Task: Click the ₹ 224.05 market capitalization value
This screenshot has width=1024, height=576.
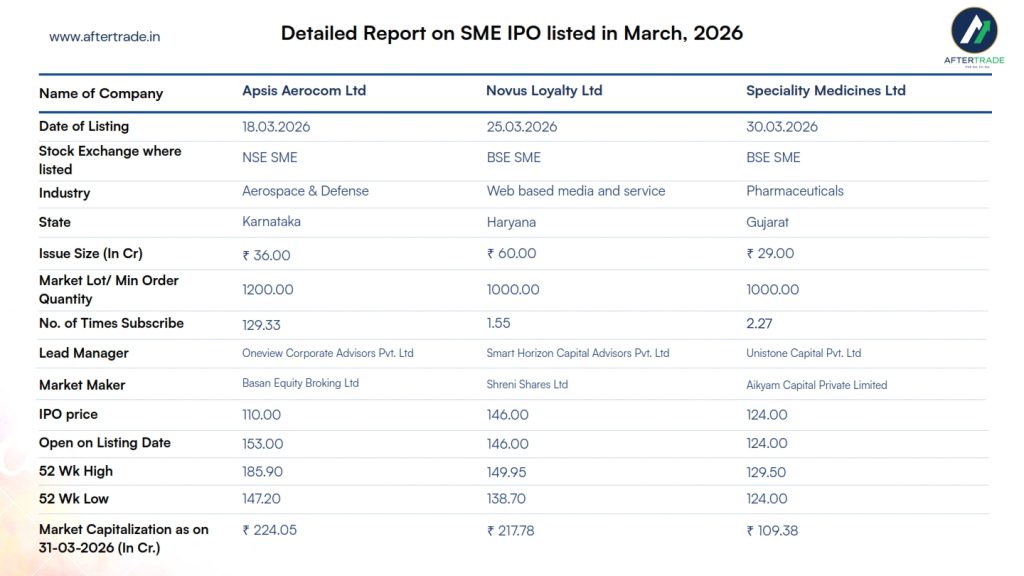Action: [x=269, y=531]
